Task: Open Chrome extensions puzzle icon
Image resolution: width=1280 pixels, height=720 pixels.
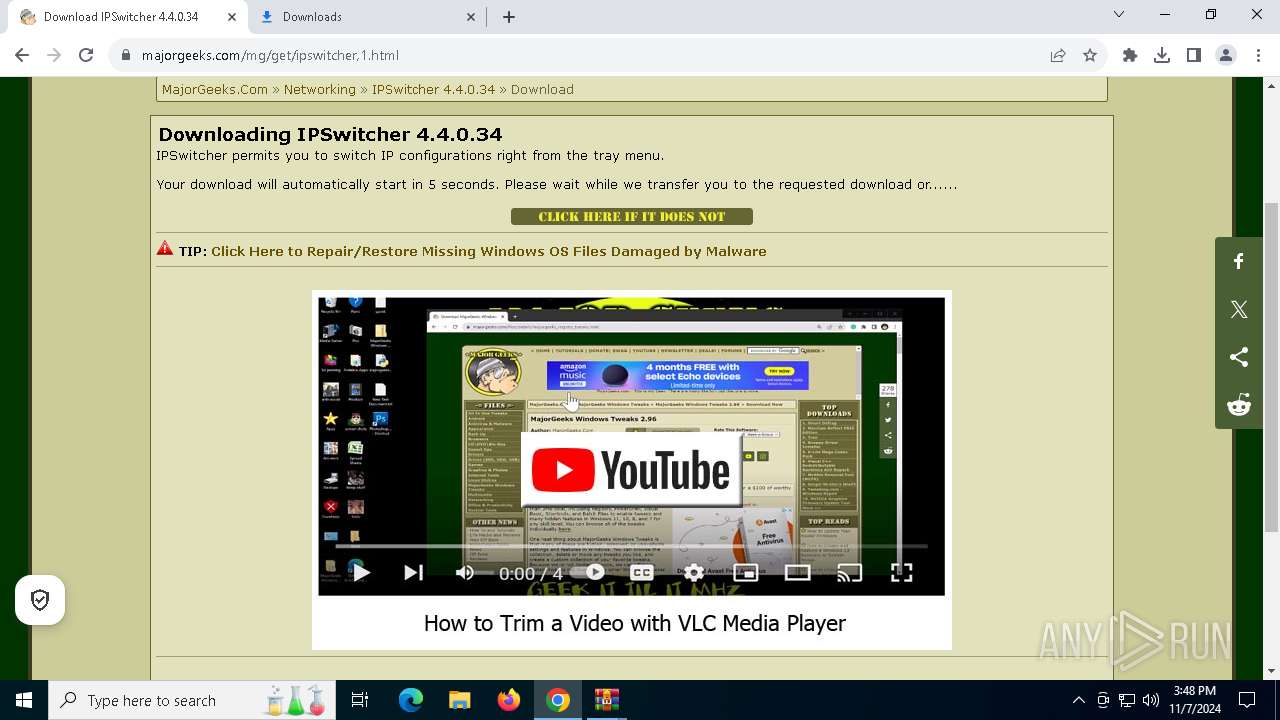Action: 1130,55
